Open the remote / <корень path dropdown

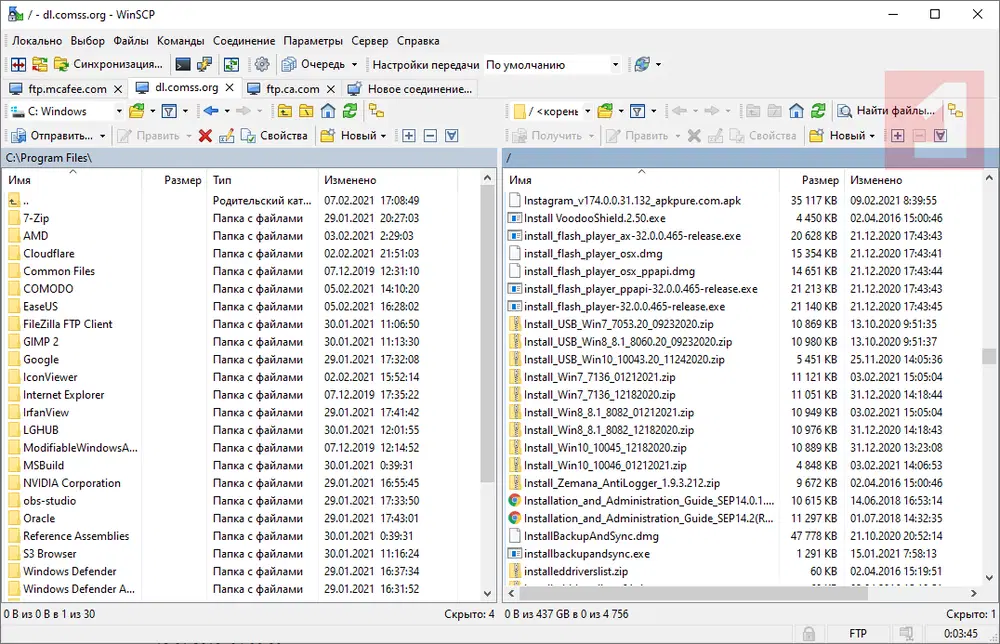point(552,111)
